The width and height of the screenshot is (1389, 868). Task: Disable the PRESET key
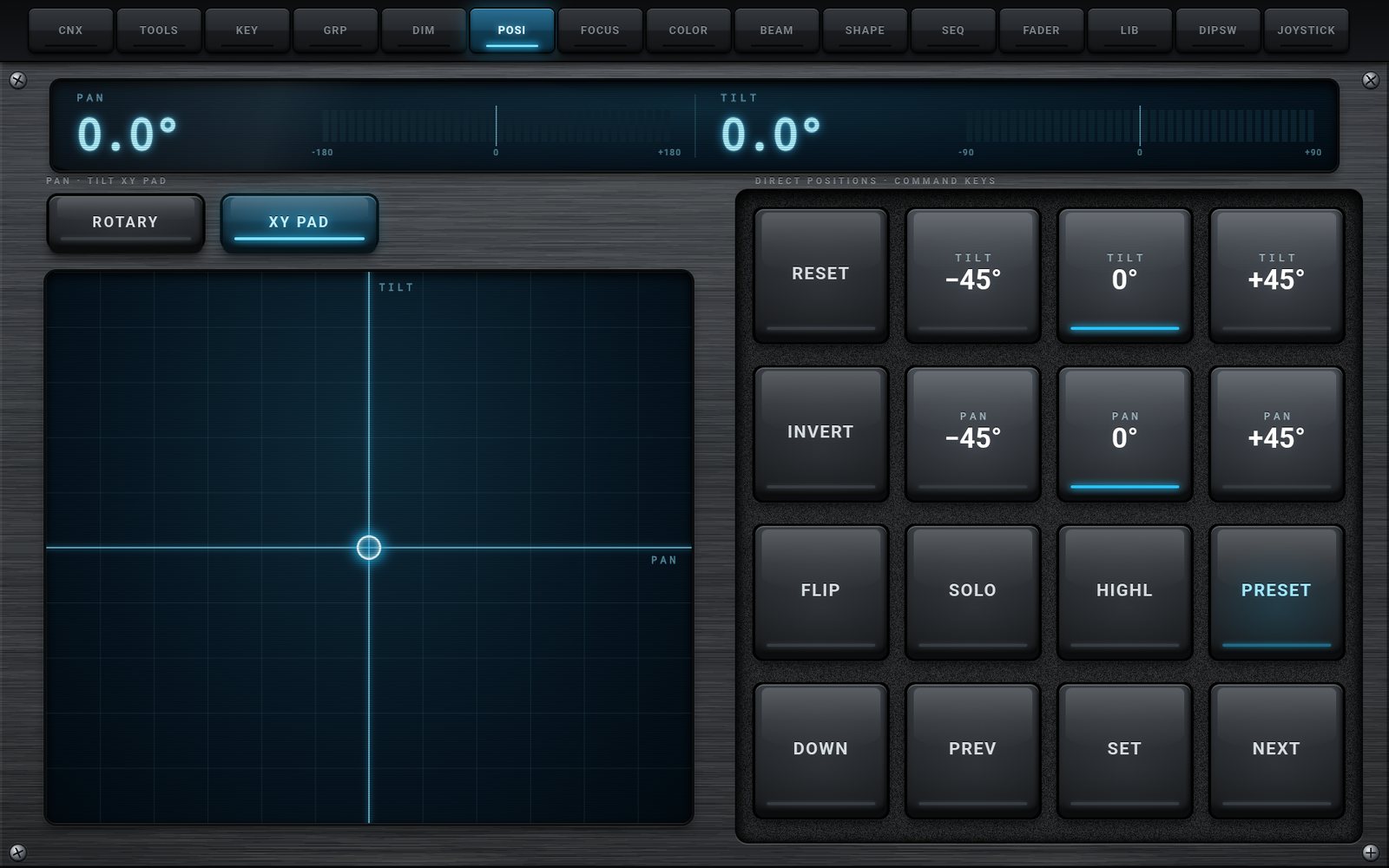[x=1276, y=591]
